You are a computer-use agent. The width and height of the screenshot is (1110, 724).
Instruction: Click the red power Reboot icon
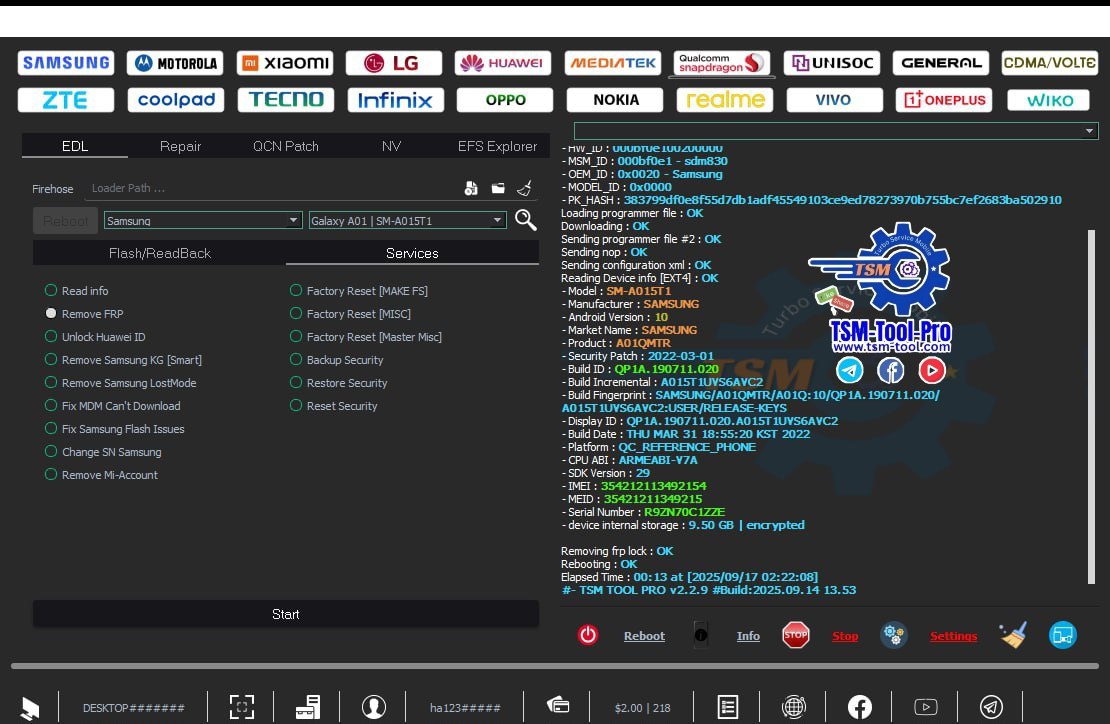coord(588,635)
